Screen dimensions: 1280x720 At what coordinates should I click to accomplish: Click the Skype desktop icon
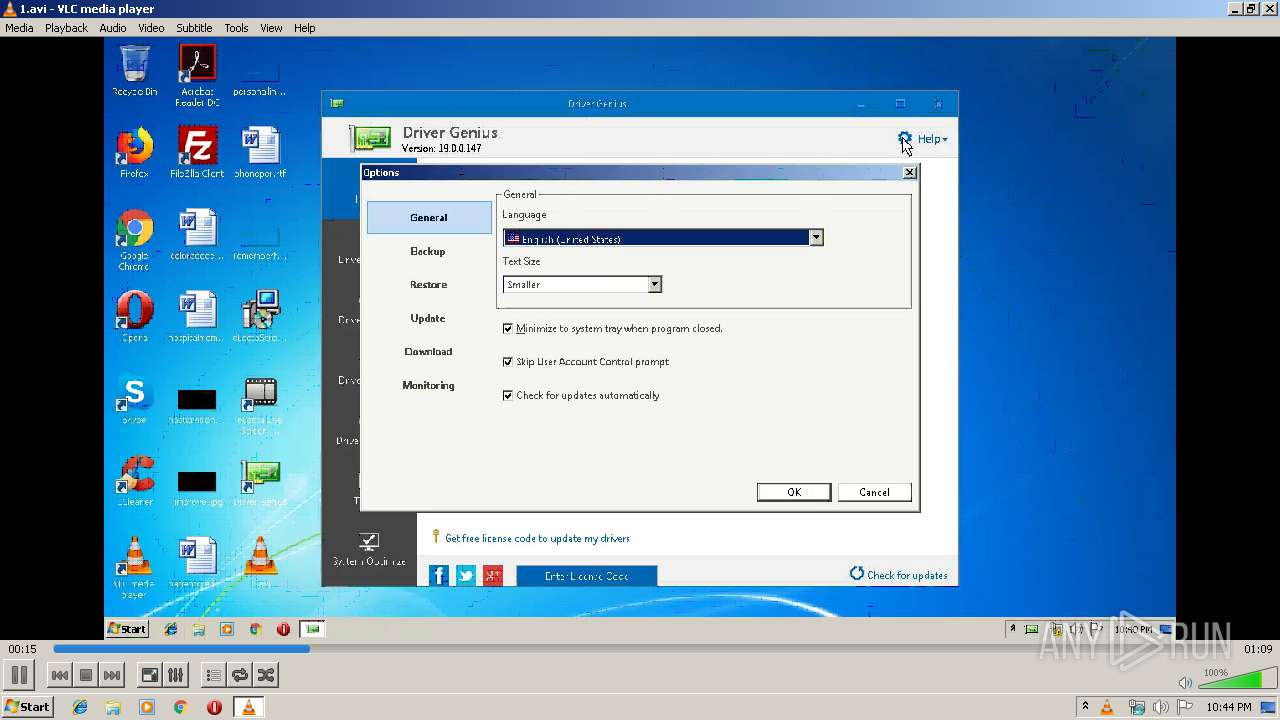point(134,400)
